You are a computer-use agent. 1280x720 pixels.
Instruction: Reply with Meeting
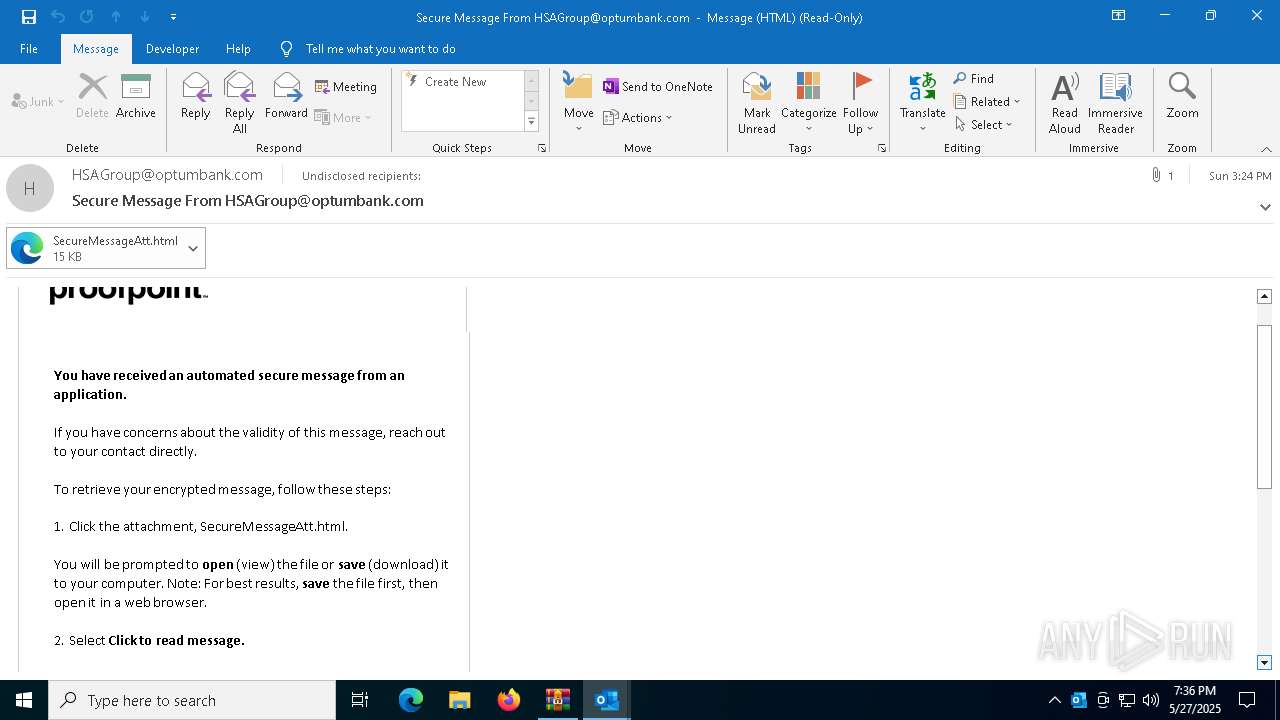click(346, 87)
